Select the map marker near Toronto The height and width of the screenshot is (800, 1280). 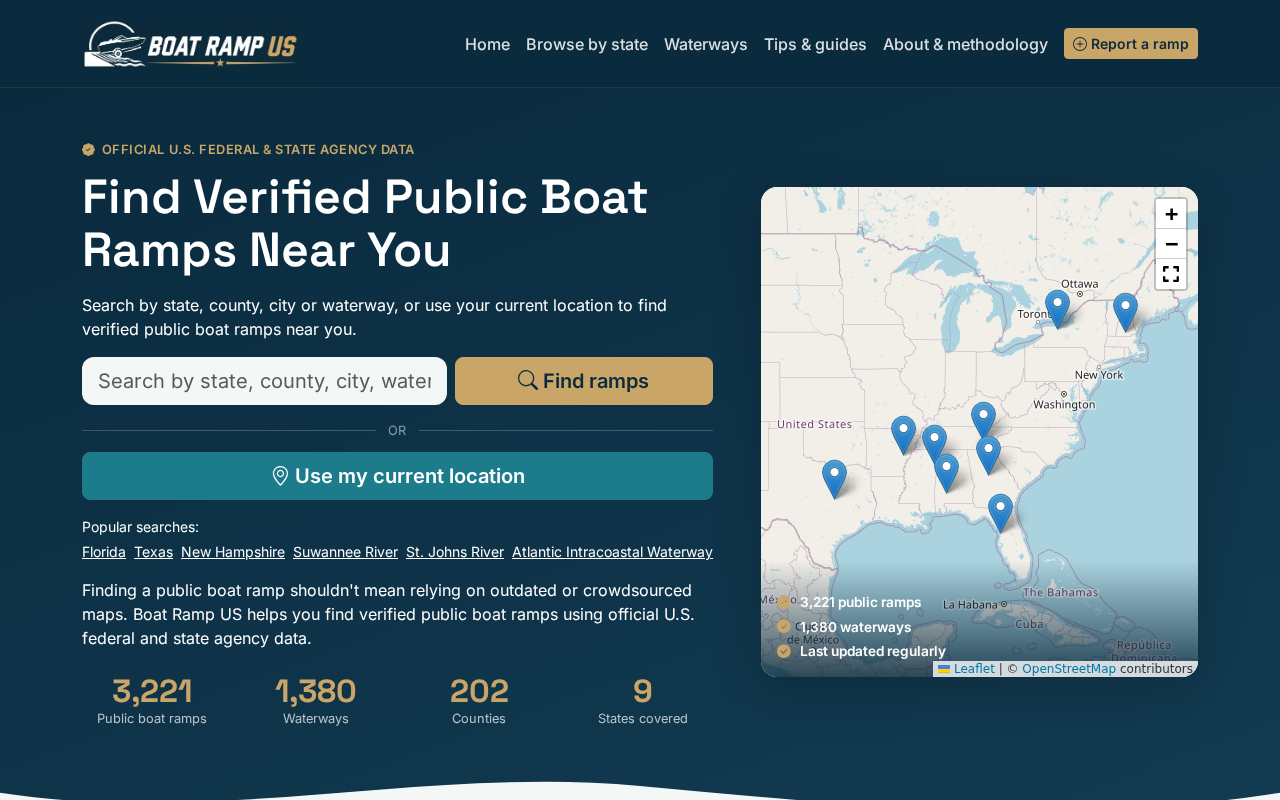pyautogui.click(x=1057, y=308)
